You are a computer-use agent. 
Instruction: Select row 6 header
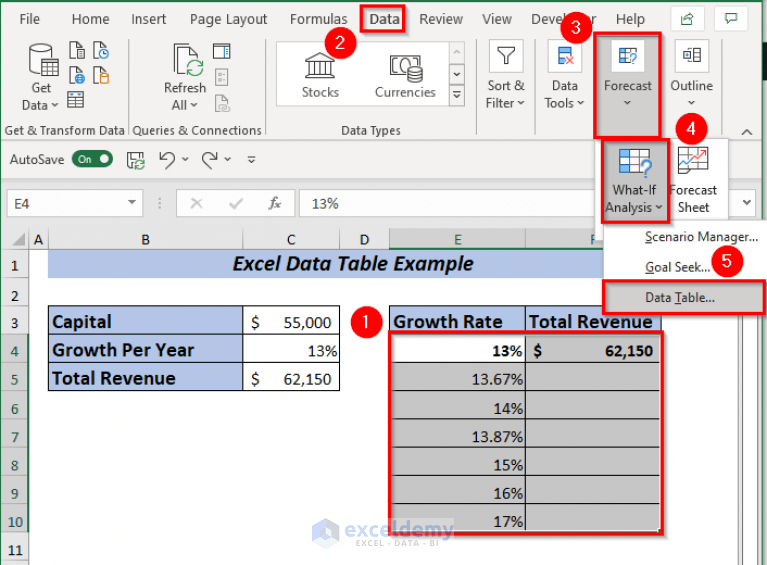tap(15, 408)
